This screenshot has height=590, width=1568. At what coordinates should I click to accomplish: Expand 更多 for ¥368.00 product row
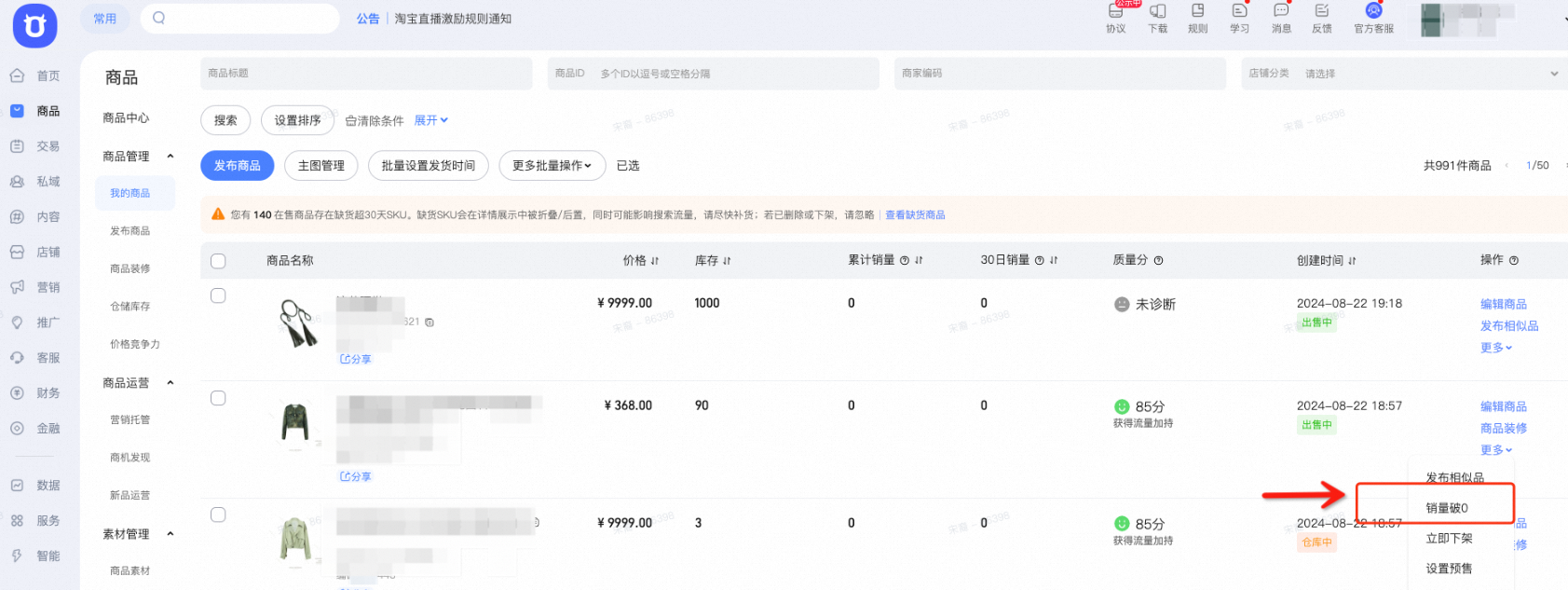1496,450
